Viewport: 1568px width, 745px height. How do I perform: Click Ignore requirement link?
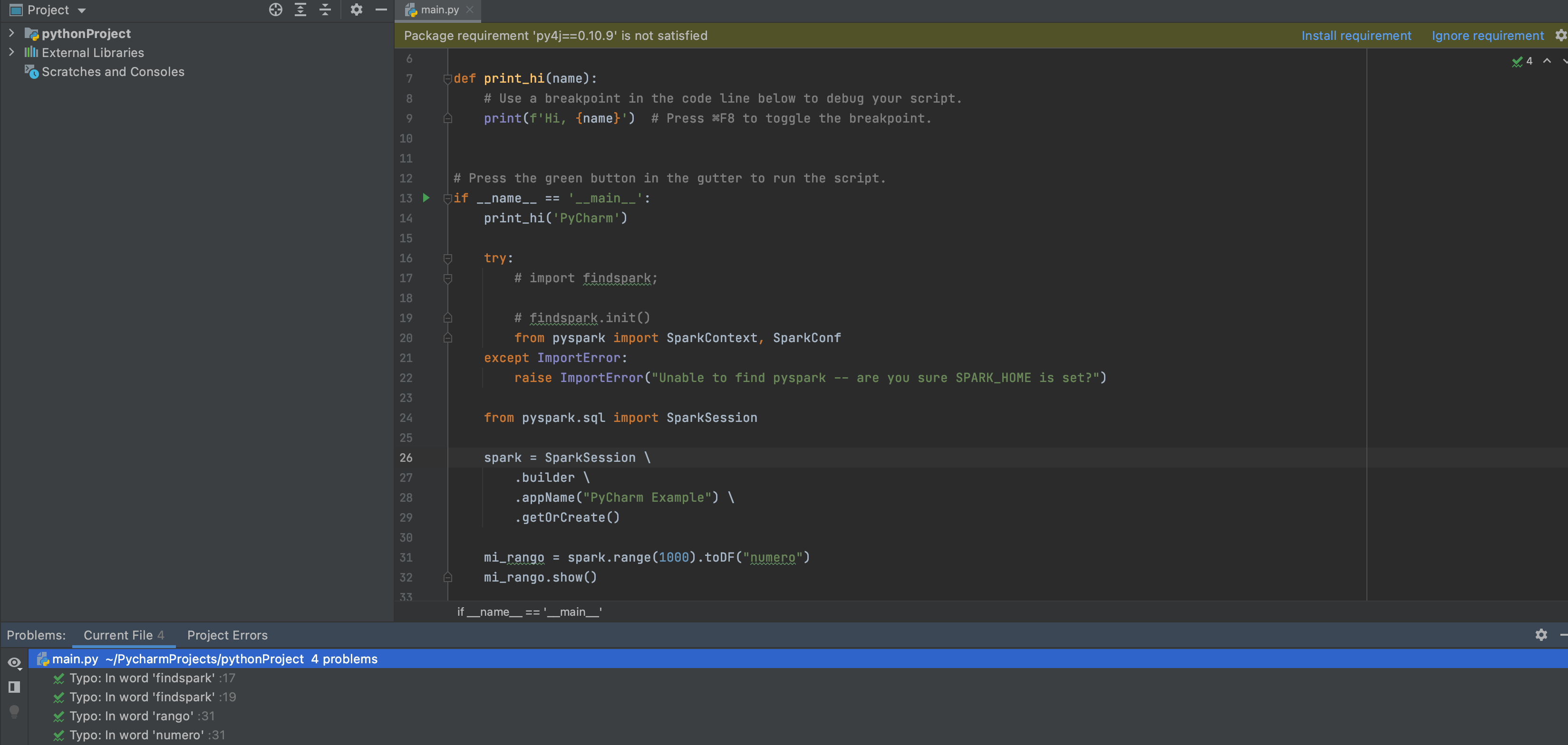click(1487, 36)
